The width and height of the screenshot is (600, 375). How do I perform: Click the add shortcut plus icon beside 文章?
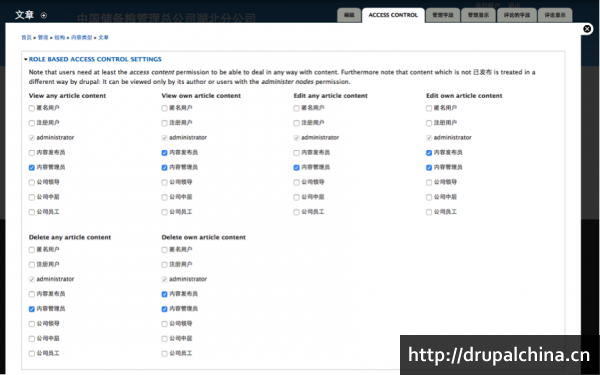[44, 15]
